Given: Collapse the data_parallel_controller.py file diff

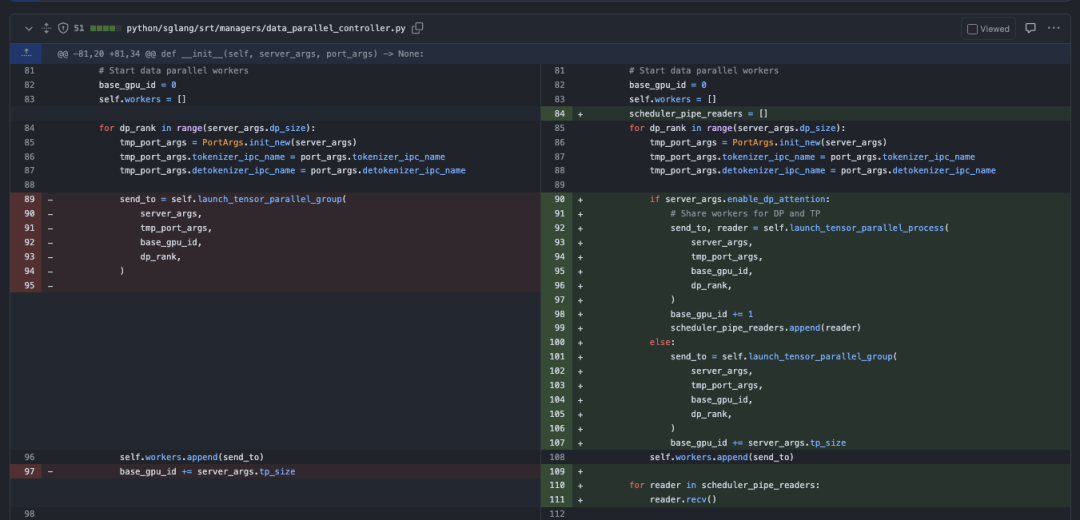Looking at the screenshot, I should 28,28.
